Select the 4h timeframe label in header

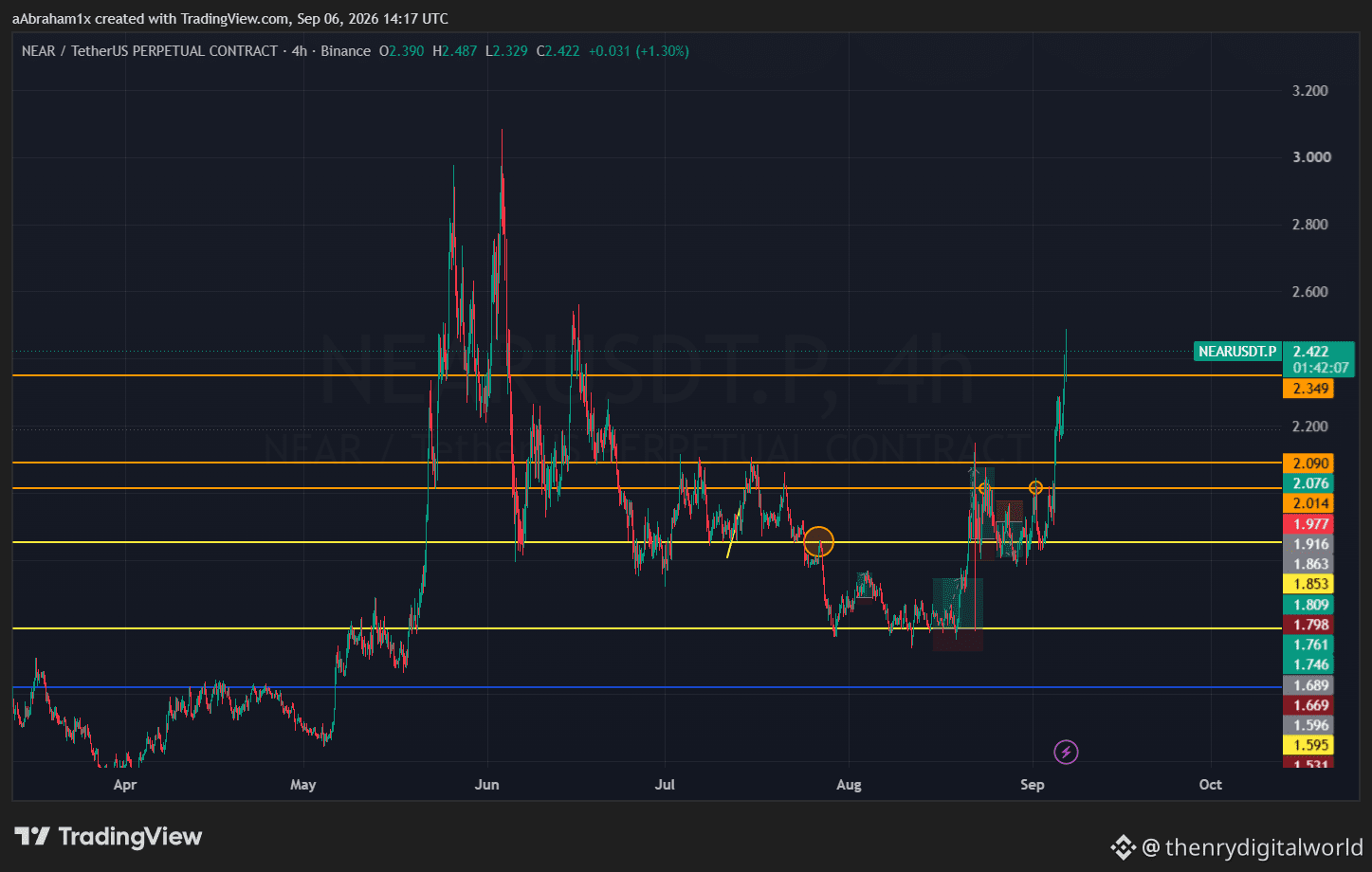[x=300, y=51]
